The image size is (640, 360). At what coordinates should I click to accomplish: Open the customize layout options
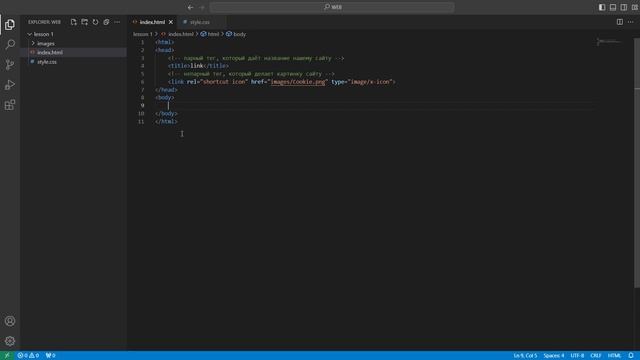click(635, 7)
